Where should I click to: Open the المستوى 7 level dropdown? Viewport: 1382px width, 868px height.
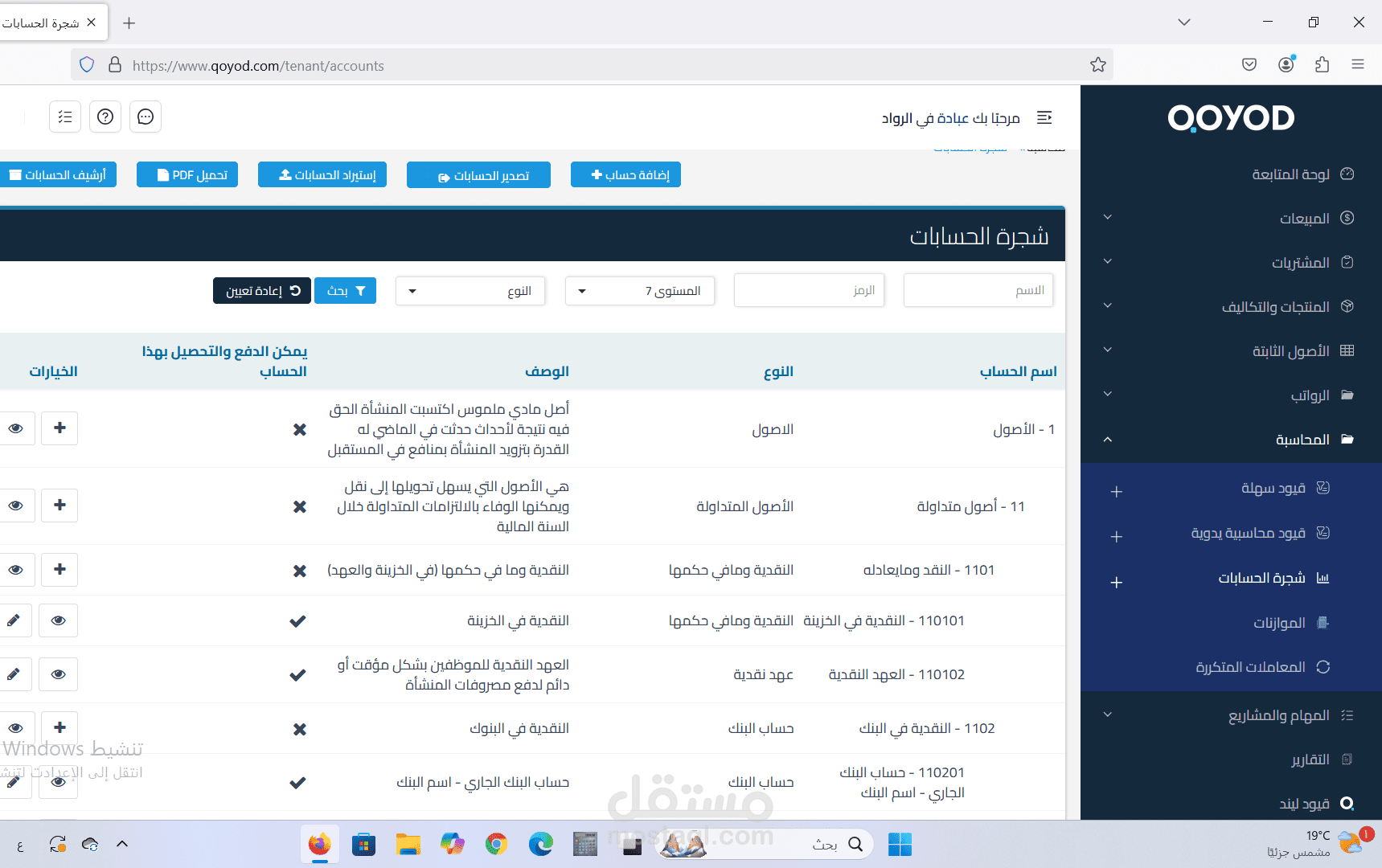tap(639, 291)
